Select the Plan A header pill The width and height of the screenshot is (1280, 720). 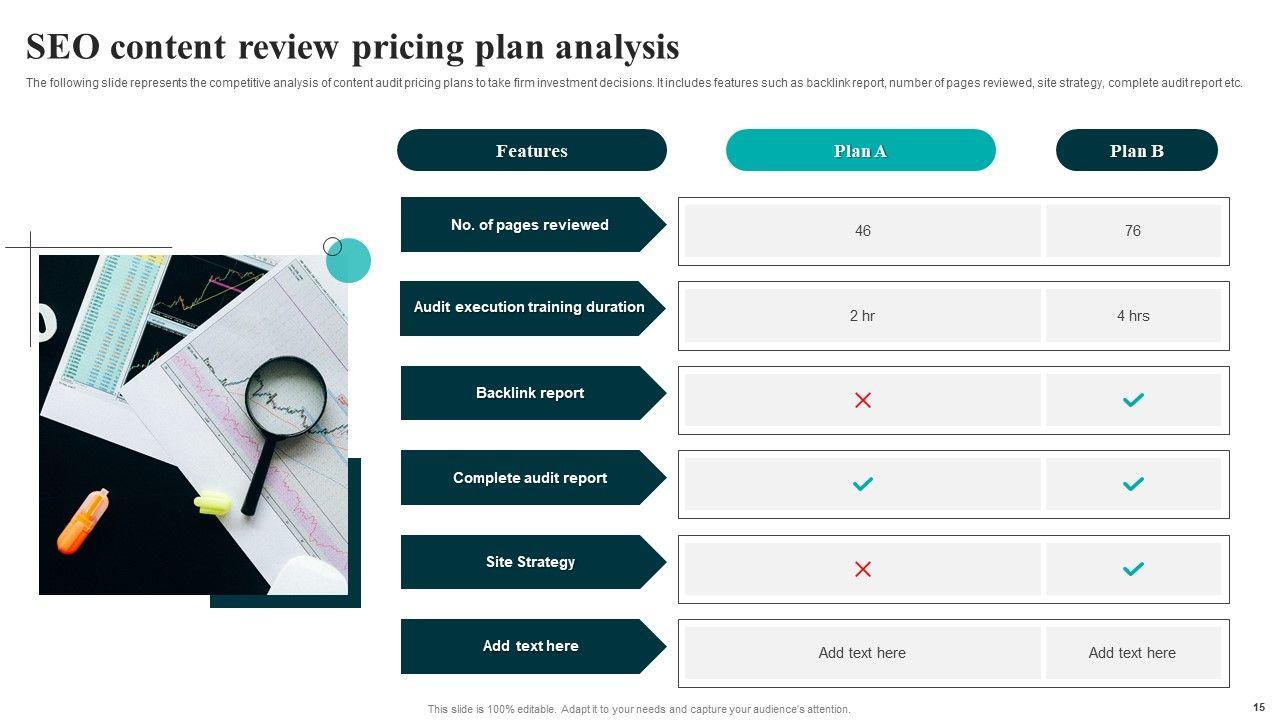[x=860, y=151]
